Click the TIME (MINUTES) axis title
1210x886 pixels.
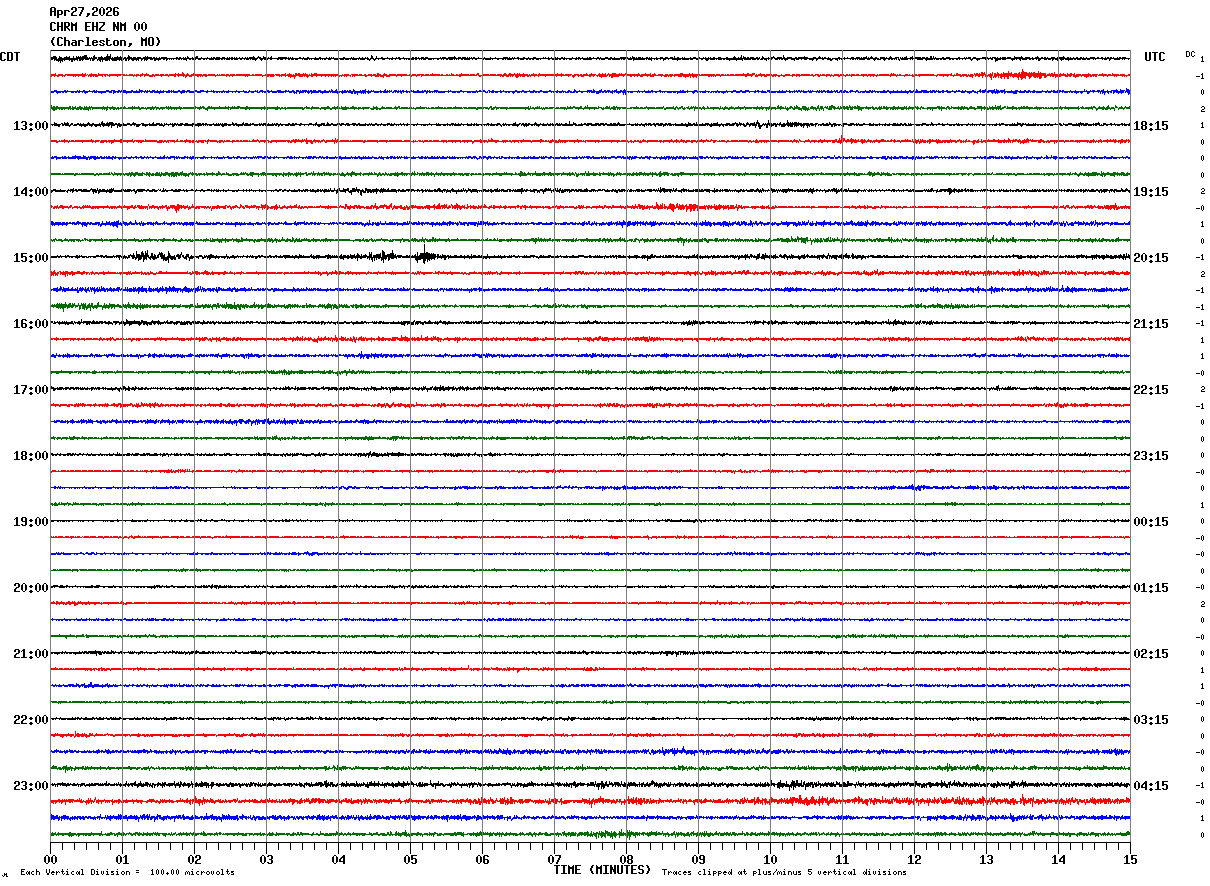pyautogui.click(x=602, y=870)
